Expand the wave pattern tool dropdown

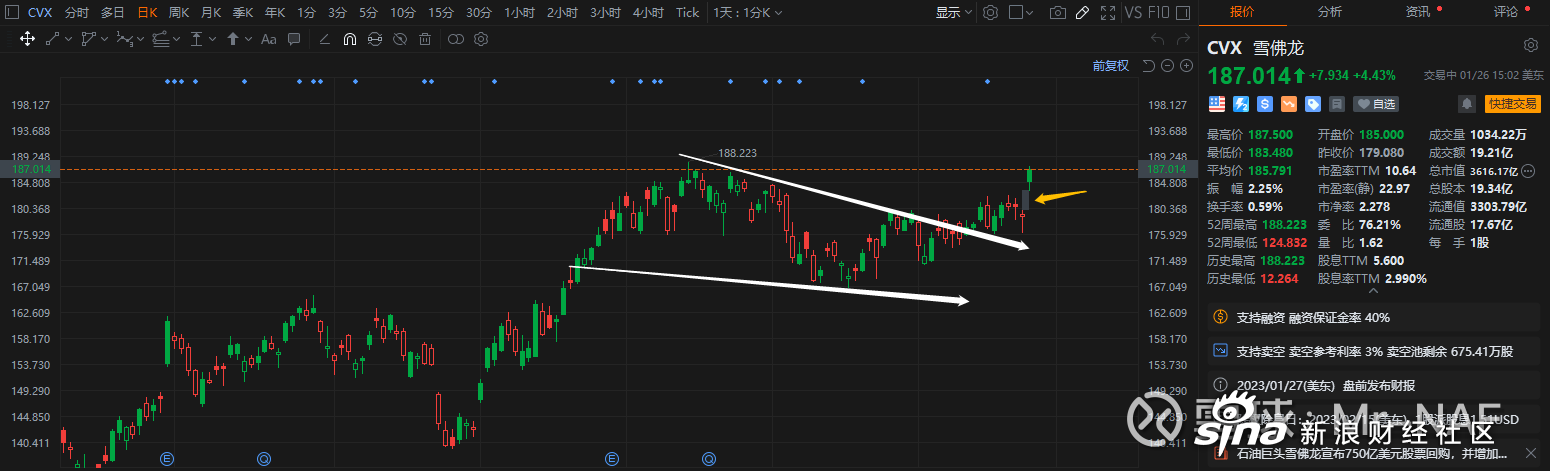140,39
